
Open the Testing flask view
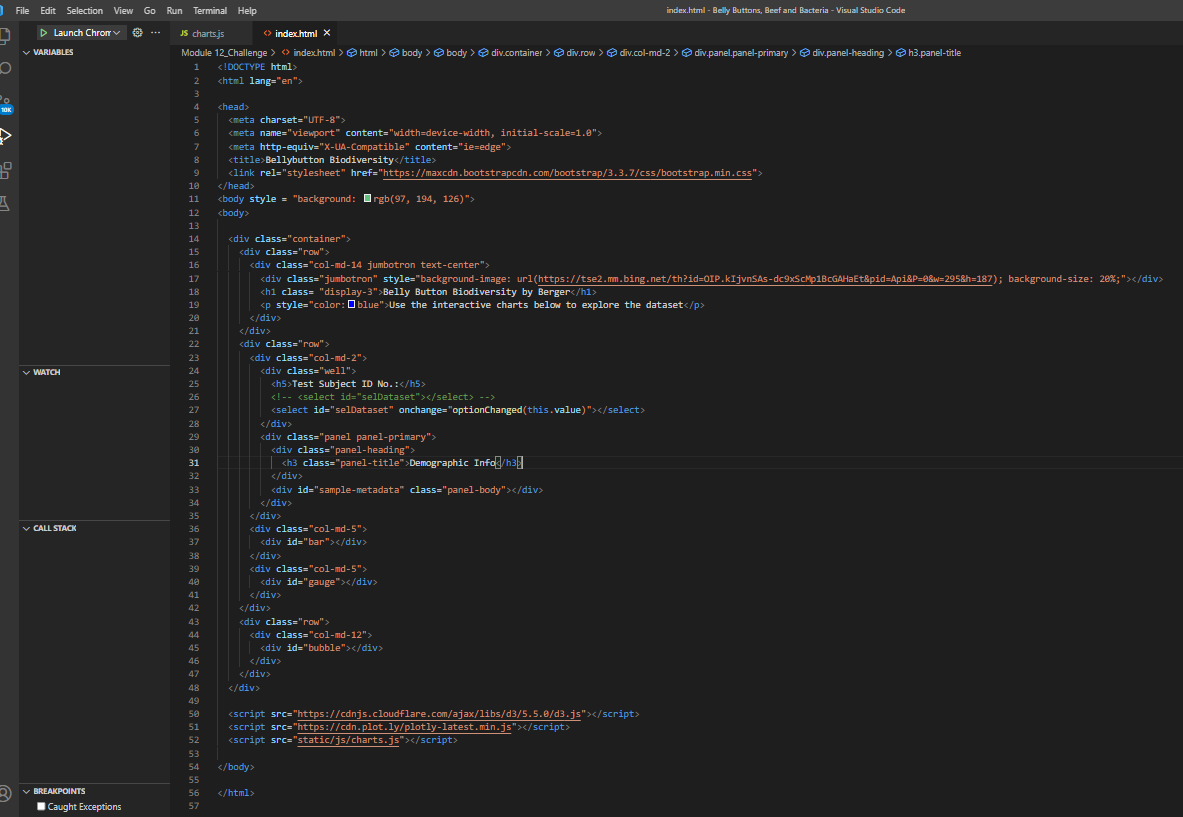(x=5, y=204)
